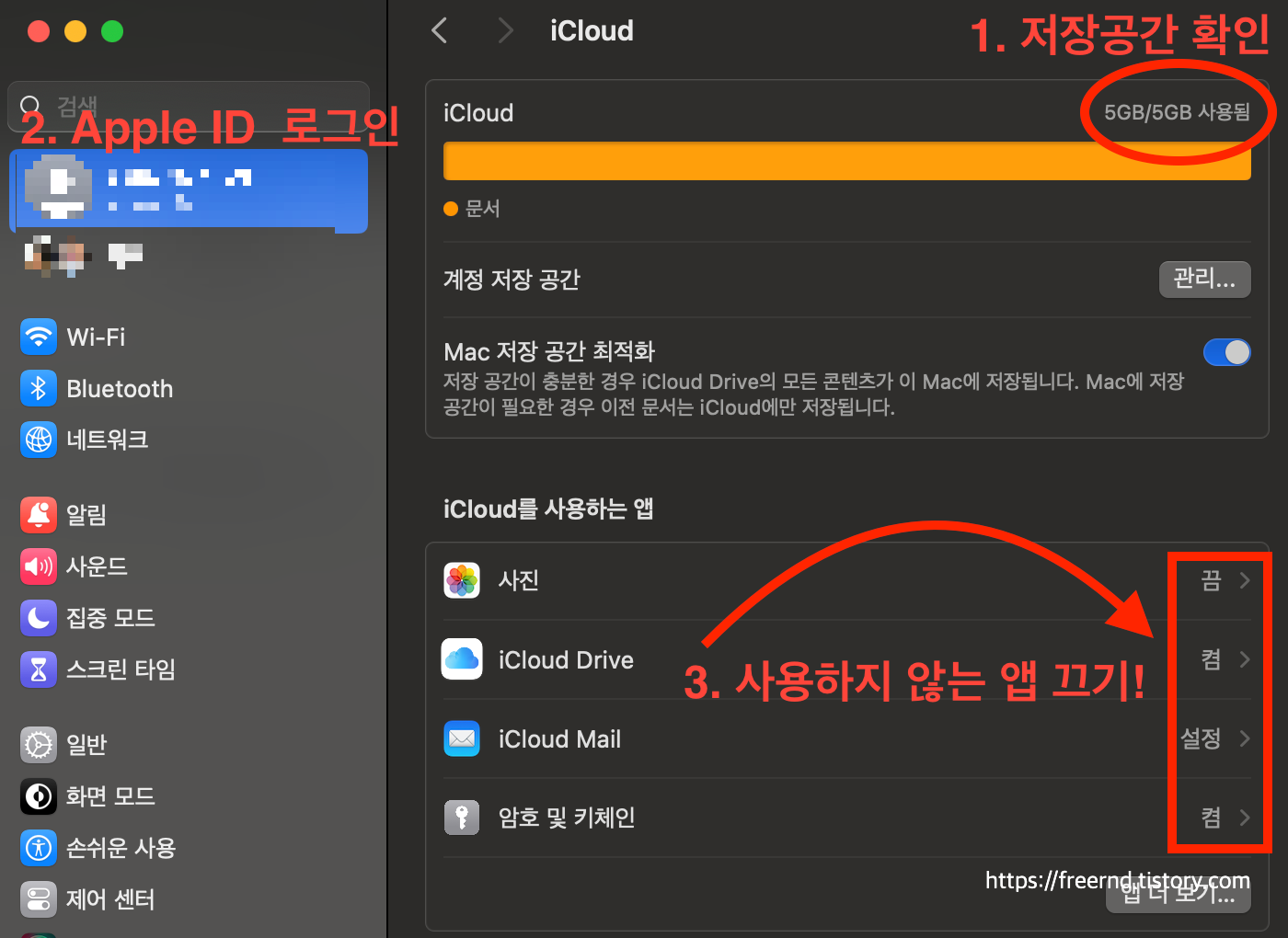The width and height of the screenshot is (1288, 938).
Task: Open the 알림 settings pane
Action: 189,515
